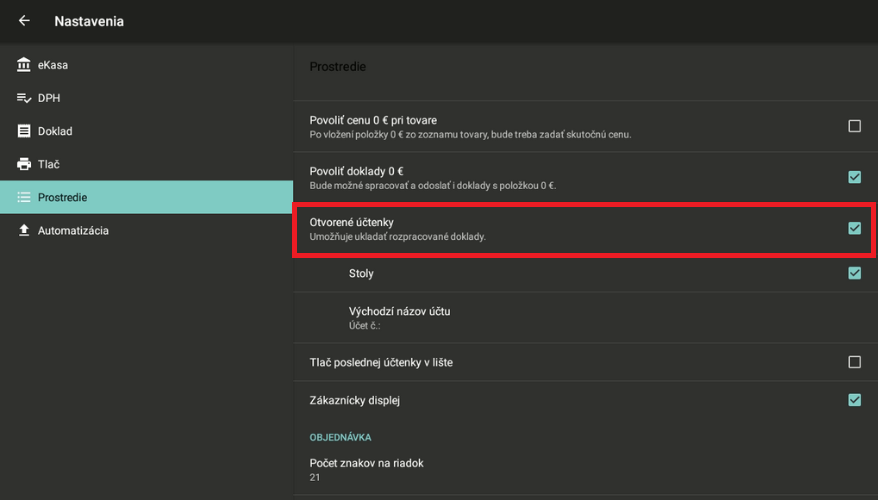This screenshot has width=878, height=500.
Task: Uncheck the 'Stoly' checkbox
Action: (854, 273)
